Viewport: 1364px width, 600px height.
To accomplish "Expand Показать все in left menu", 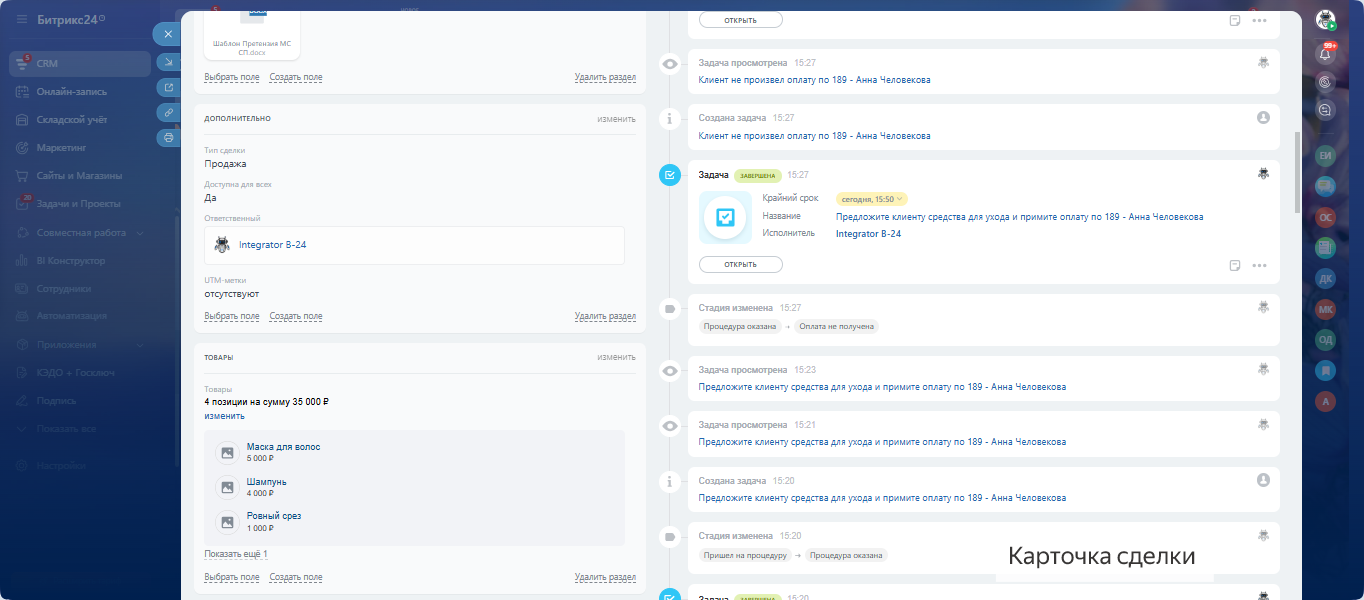I will point(67,428).
